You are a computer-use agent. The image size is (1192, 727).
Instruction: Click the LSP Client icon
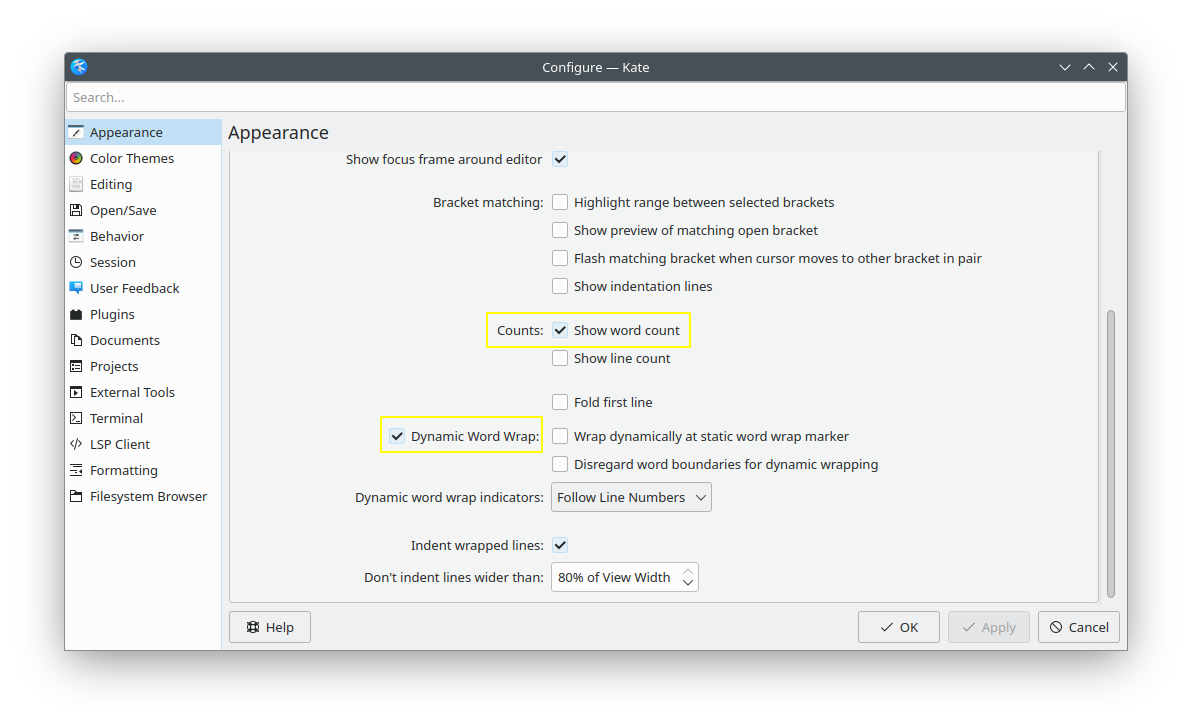[76, 444]
